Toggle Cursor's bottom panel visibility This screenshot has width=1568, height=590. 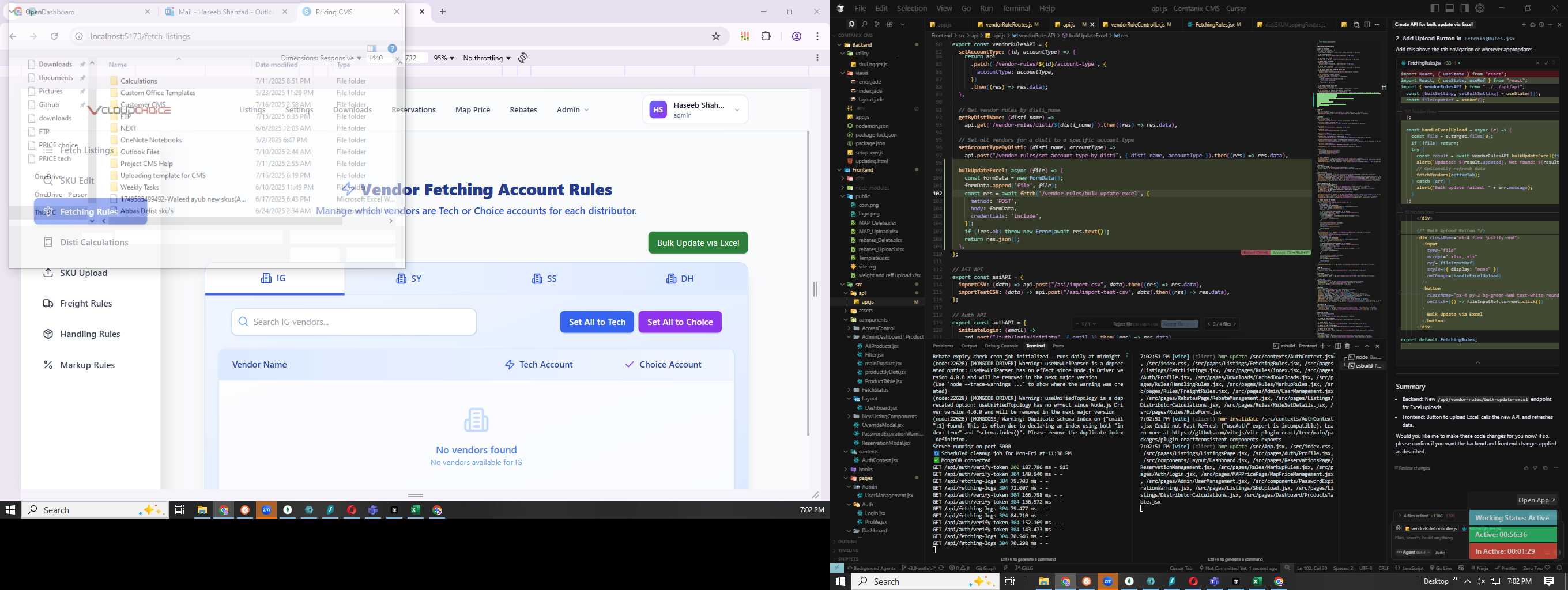[x=1450, y=9]
